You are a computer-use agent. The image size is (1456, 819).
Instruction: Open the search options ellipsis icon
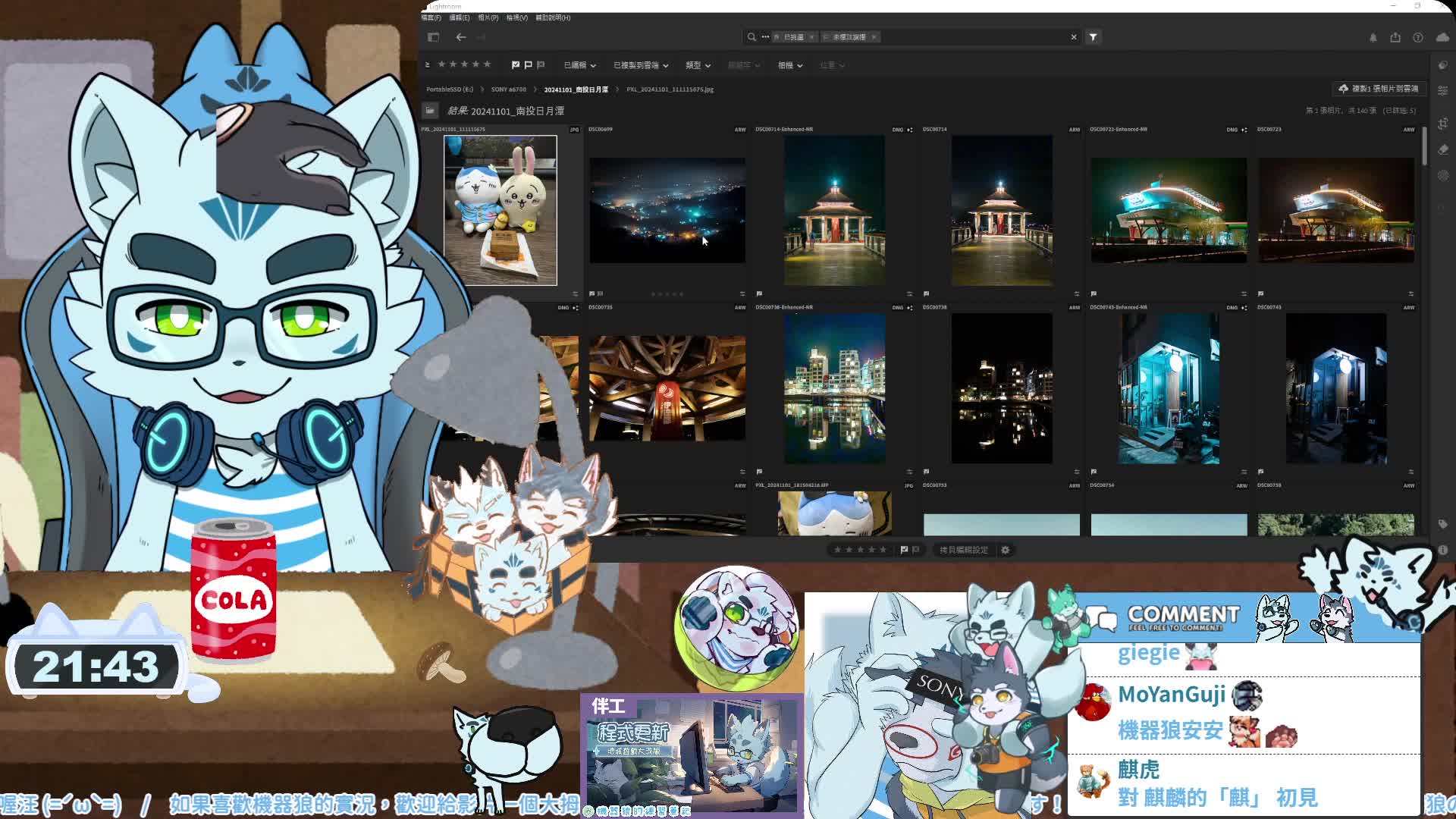(765, 37)
